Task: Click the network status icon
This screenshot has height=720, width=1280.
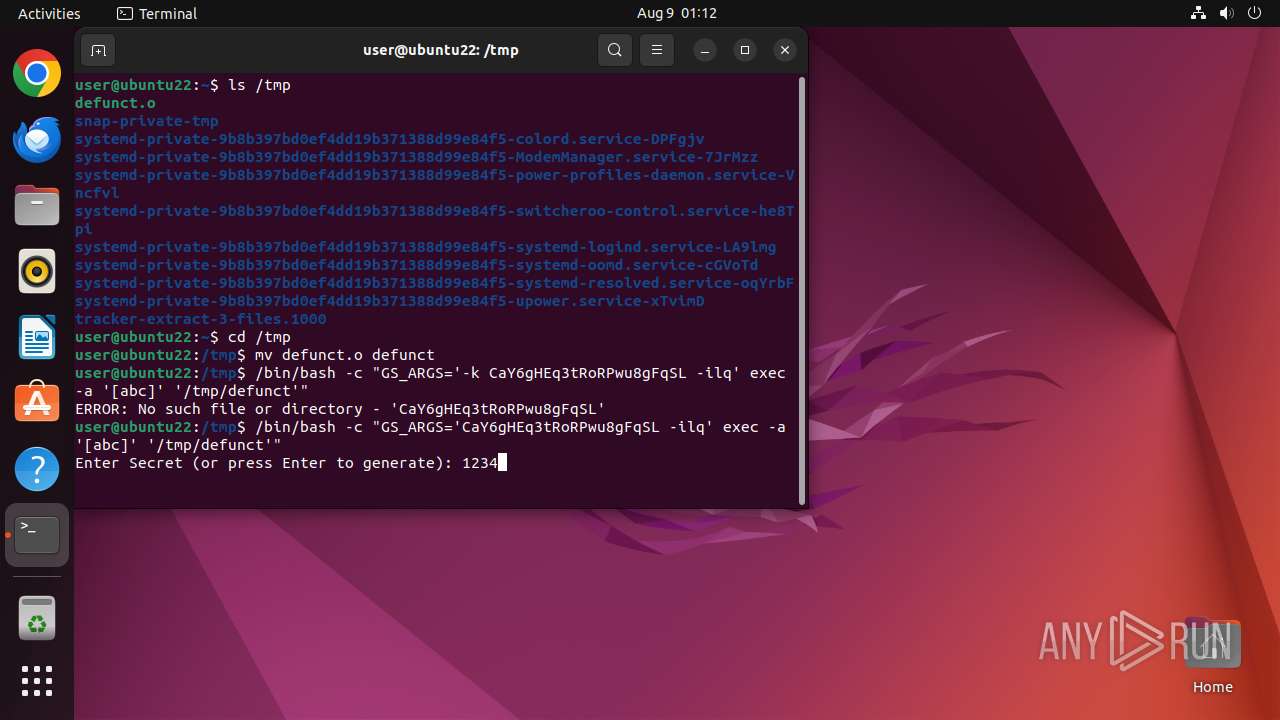Action: tap(1199, 13)
